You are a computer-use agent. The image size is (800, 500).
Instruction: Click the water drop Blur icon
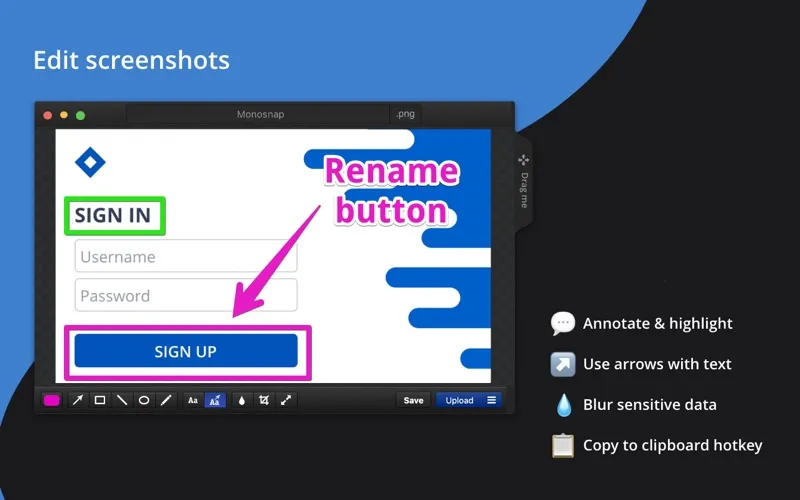pyautogui.click(x=564, y=405)
